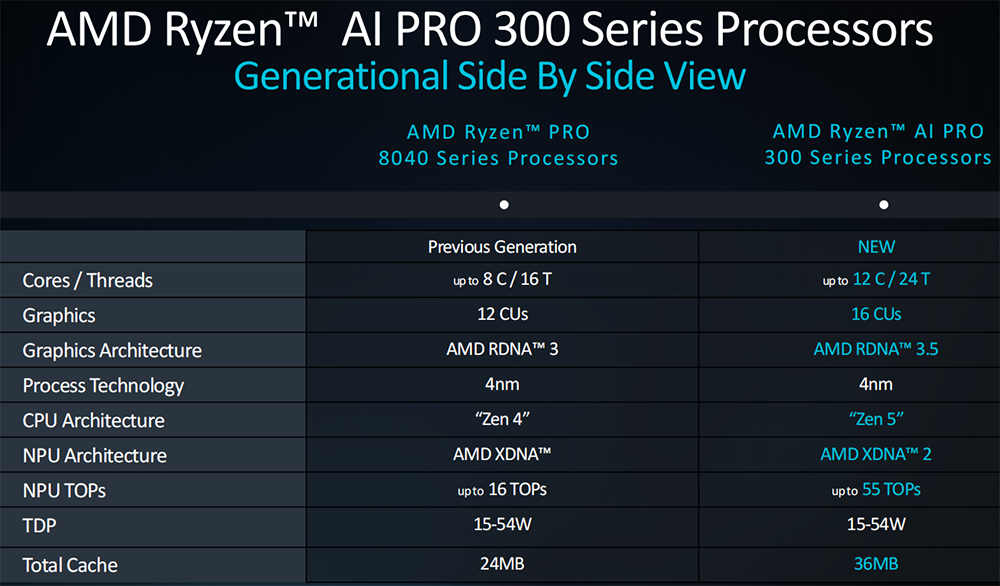Click the "Previous Generation" column header
The height and width of the screenshot is (586, 1000).
pos(502,246)
